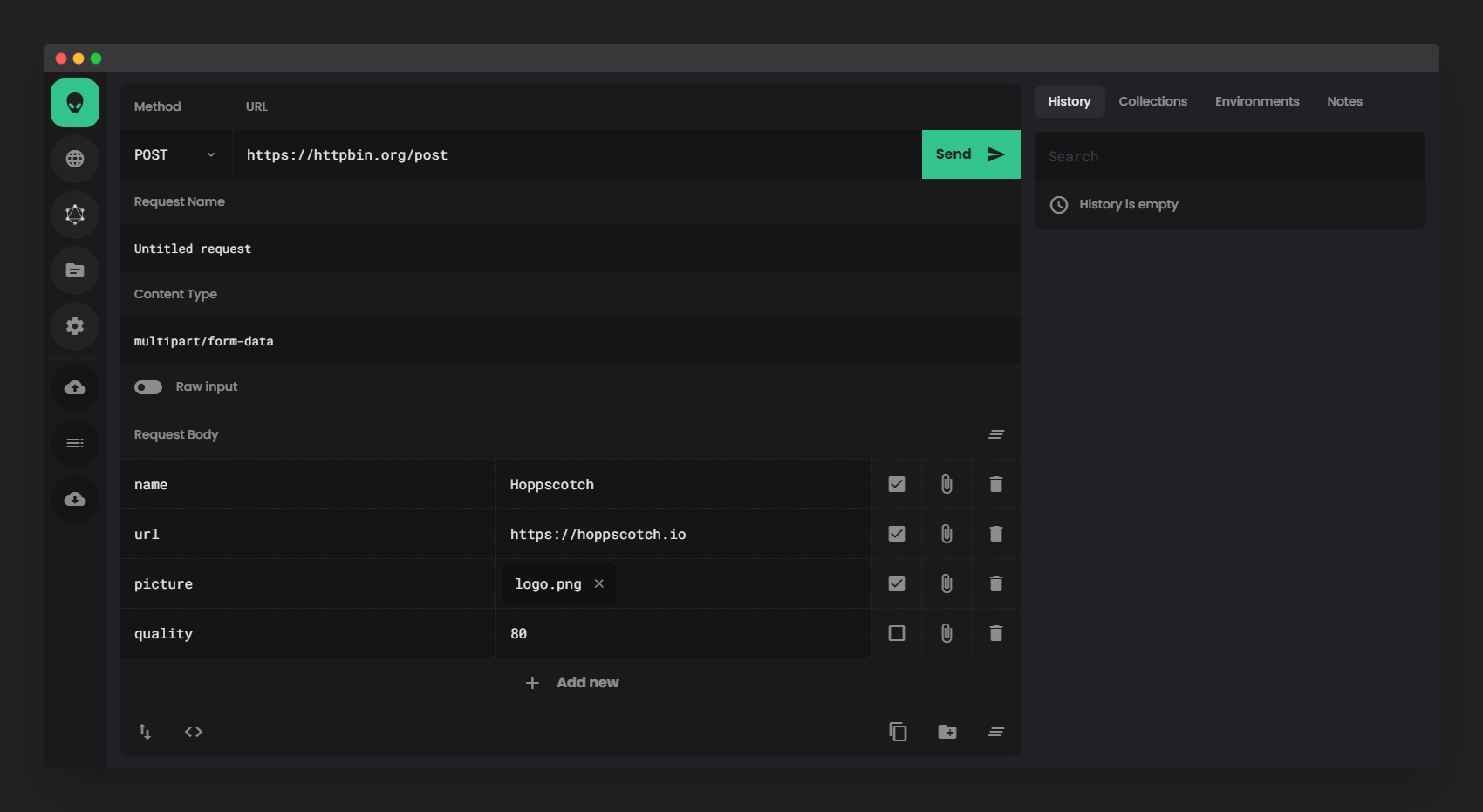Show generated code with angle brackets icon
Screen dimensions: 1483x812
(x=194, y=732)
